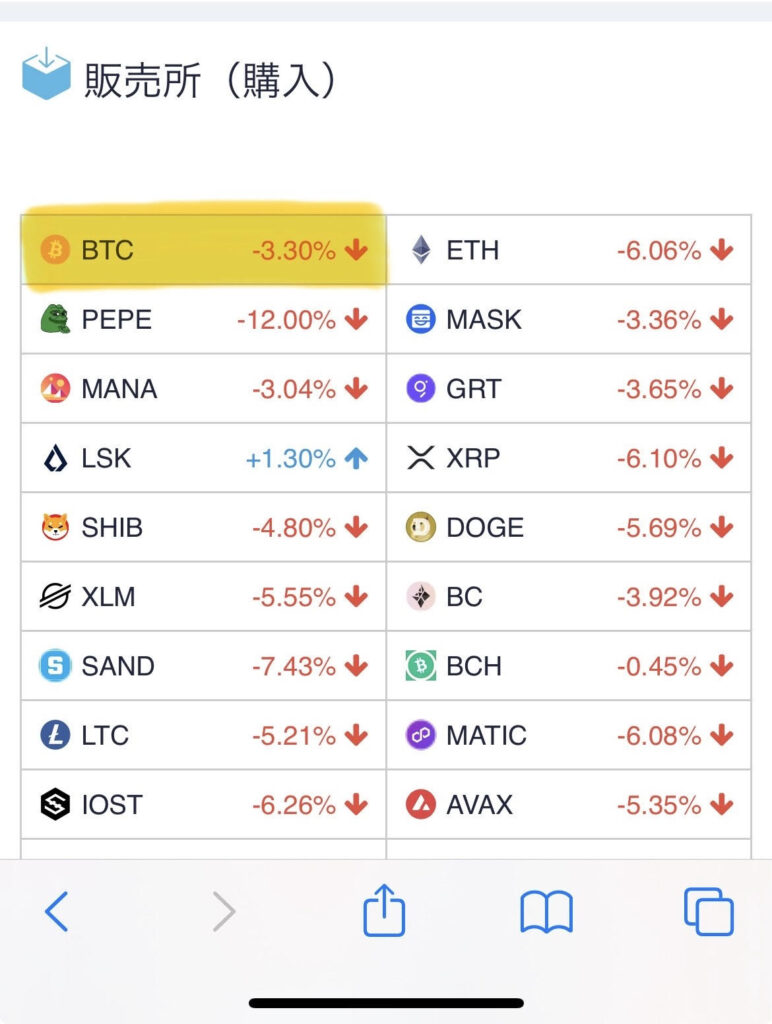
Task: Open the SAND purchase row
Action: tap(204, 665)
